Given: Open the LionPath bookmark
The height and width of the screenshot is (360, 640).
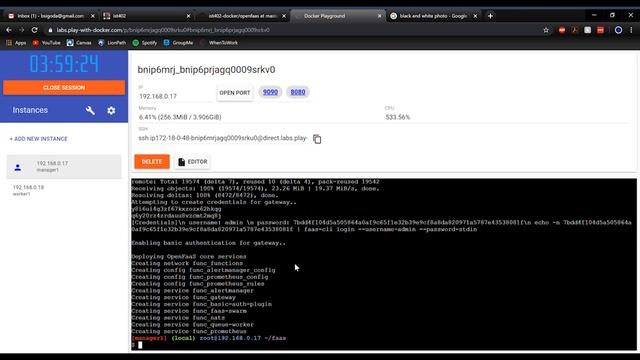Looking at the screenshot, I should [x=112, y=42].
